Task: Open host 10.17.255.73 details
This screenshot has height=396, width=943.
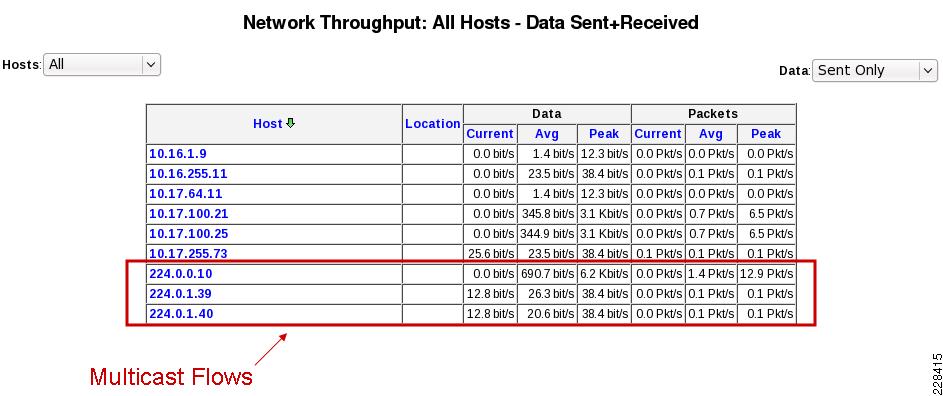Action: [188, 253]
